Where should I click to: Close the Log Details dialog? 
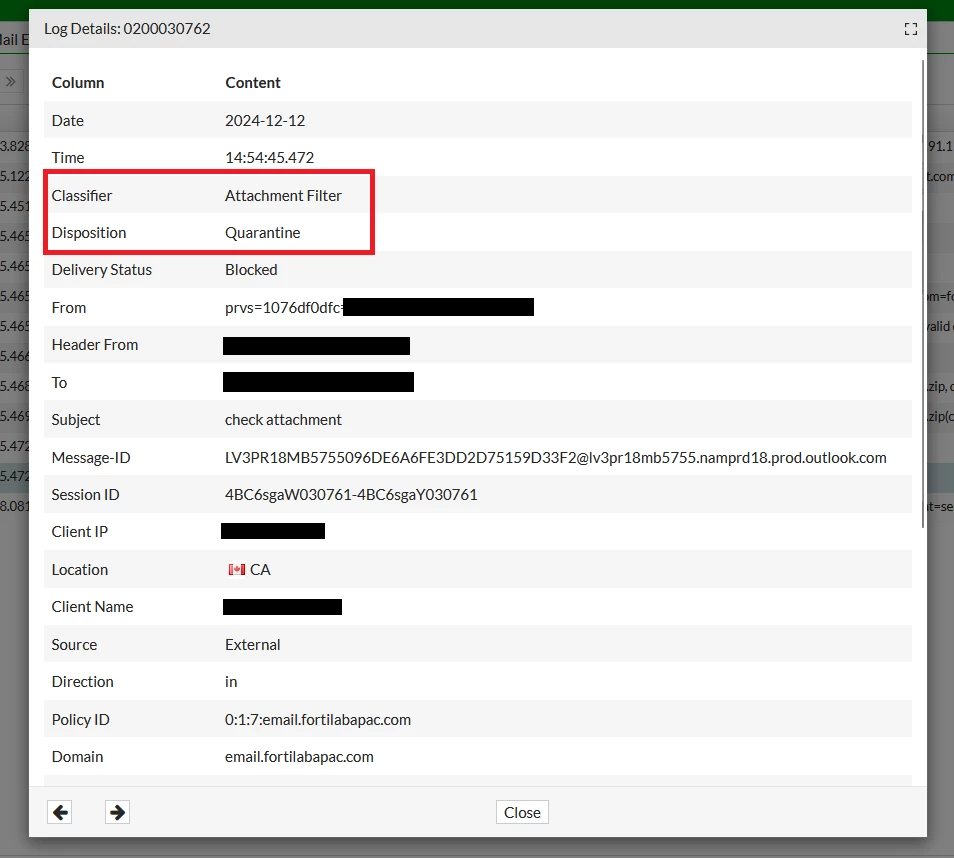(x=522, y=812)
